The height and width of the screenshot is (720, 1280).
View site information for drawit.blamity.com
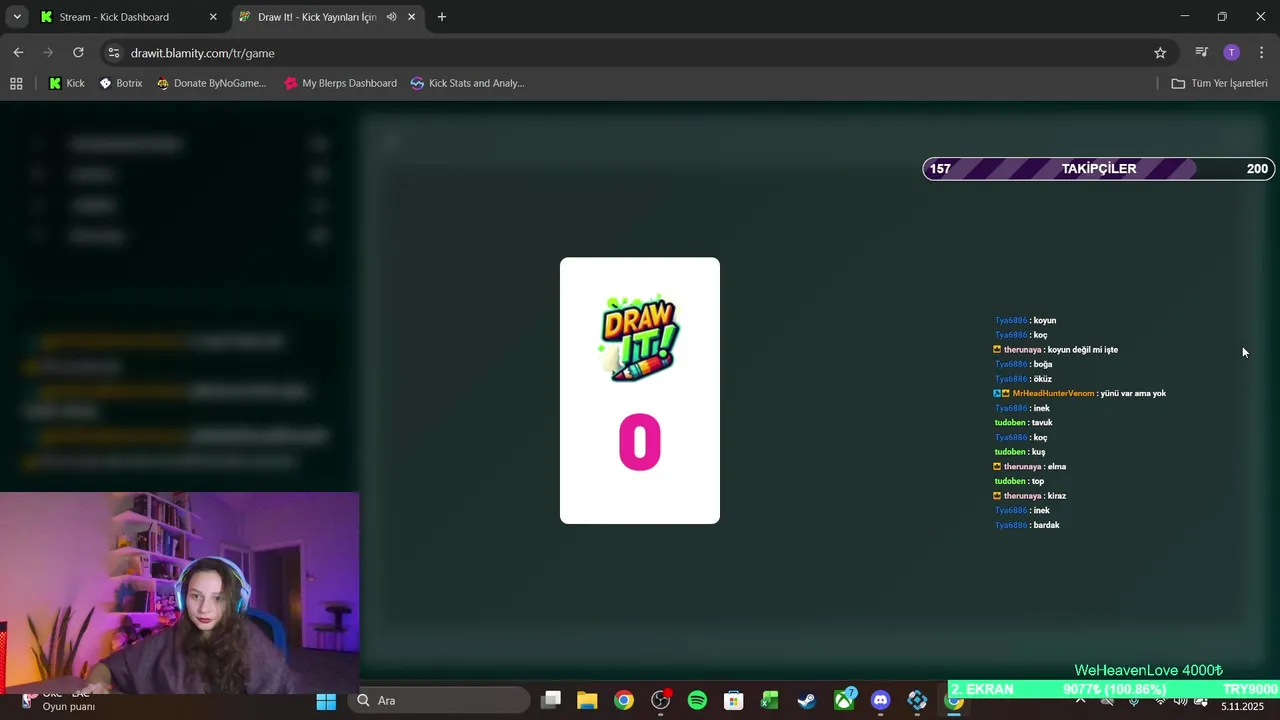[114, 53]
